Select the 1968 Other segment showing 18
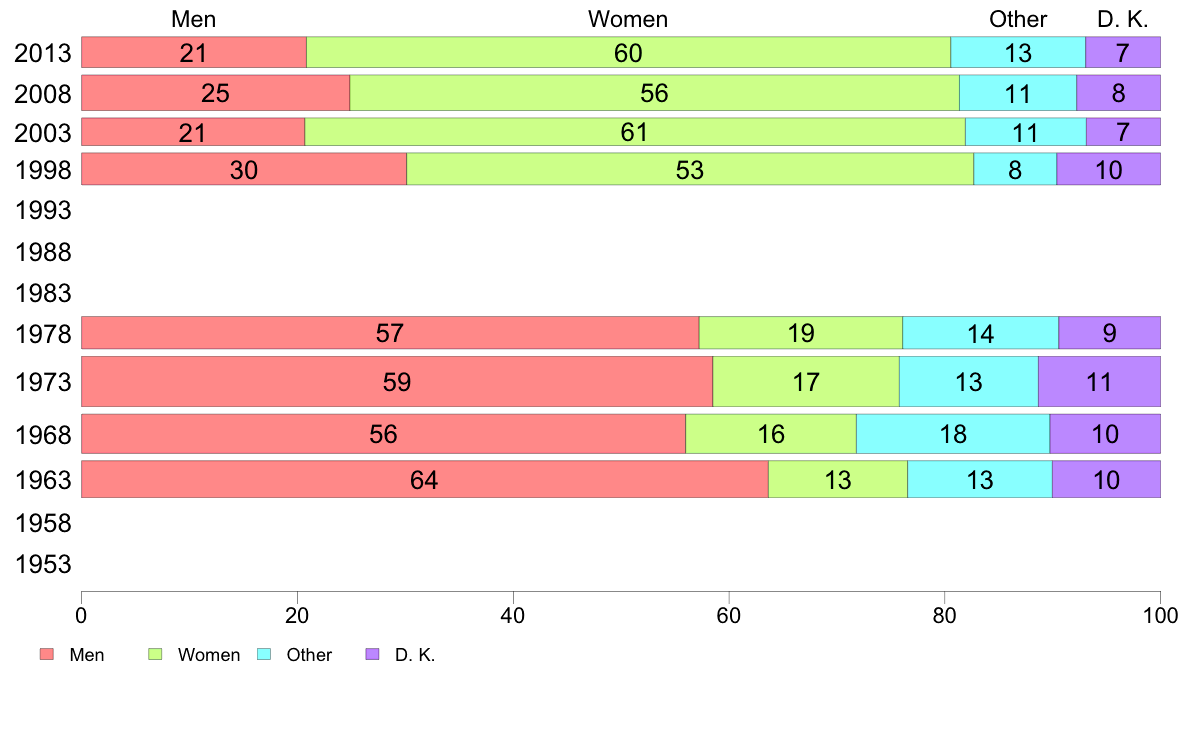Viewport: 1188px width, 736px height. click(953, 434)
